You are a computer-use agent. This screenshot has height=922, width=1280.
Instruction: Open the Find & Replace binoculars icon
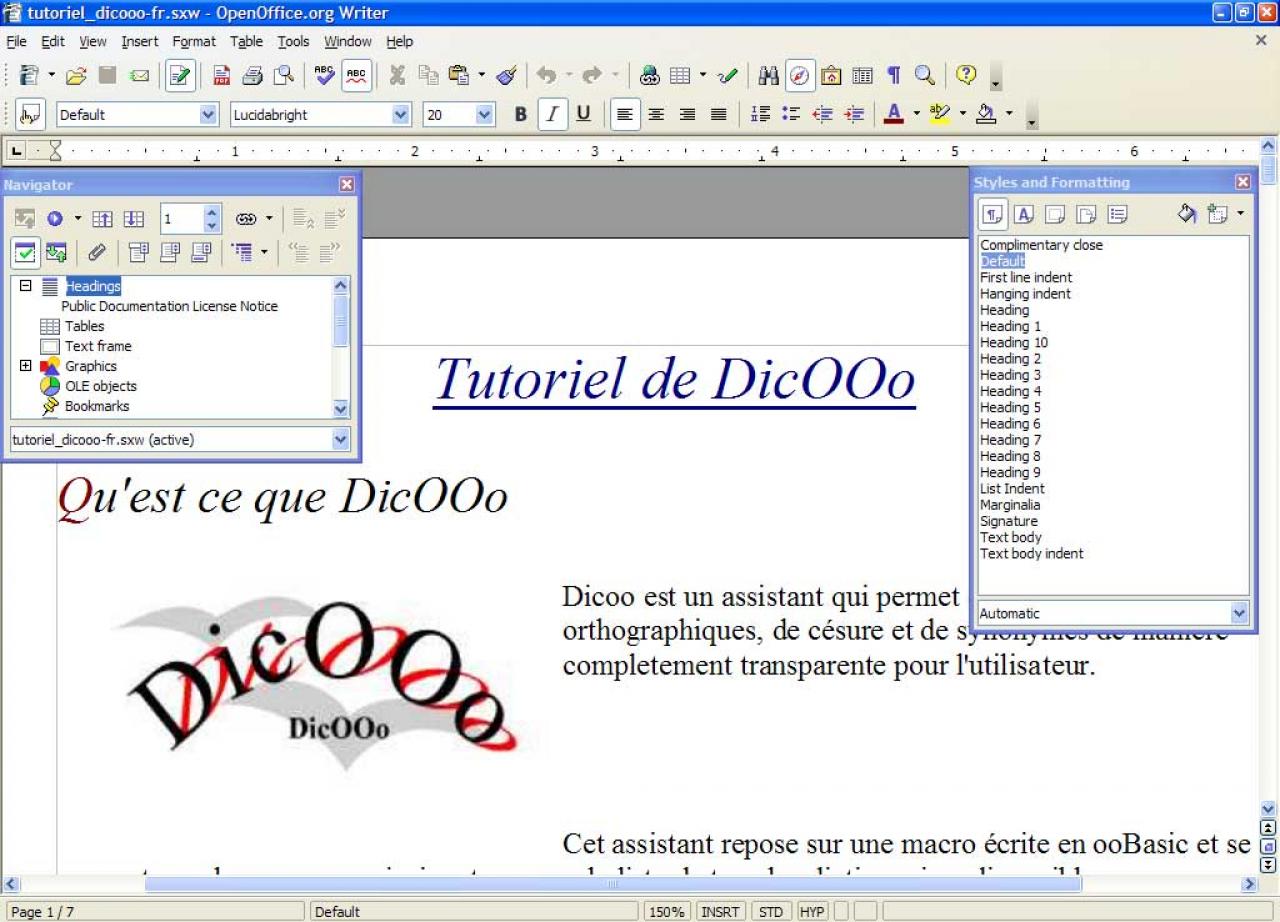768,75
